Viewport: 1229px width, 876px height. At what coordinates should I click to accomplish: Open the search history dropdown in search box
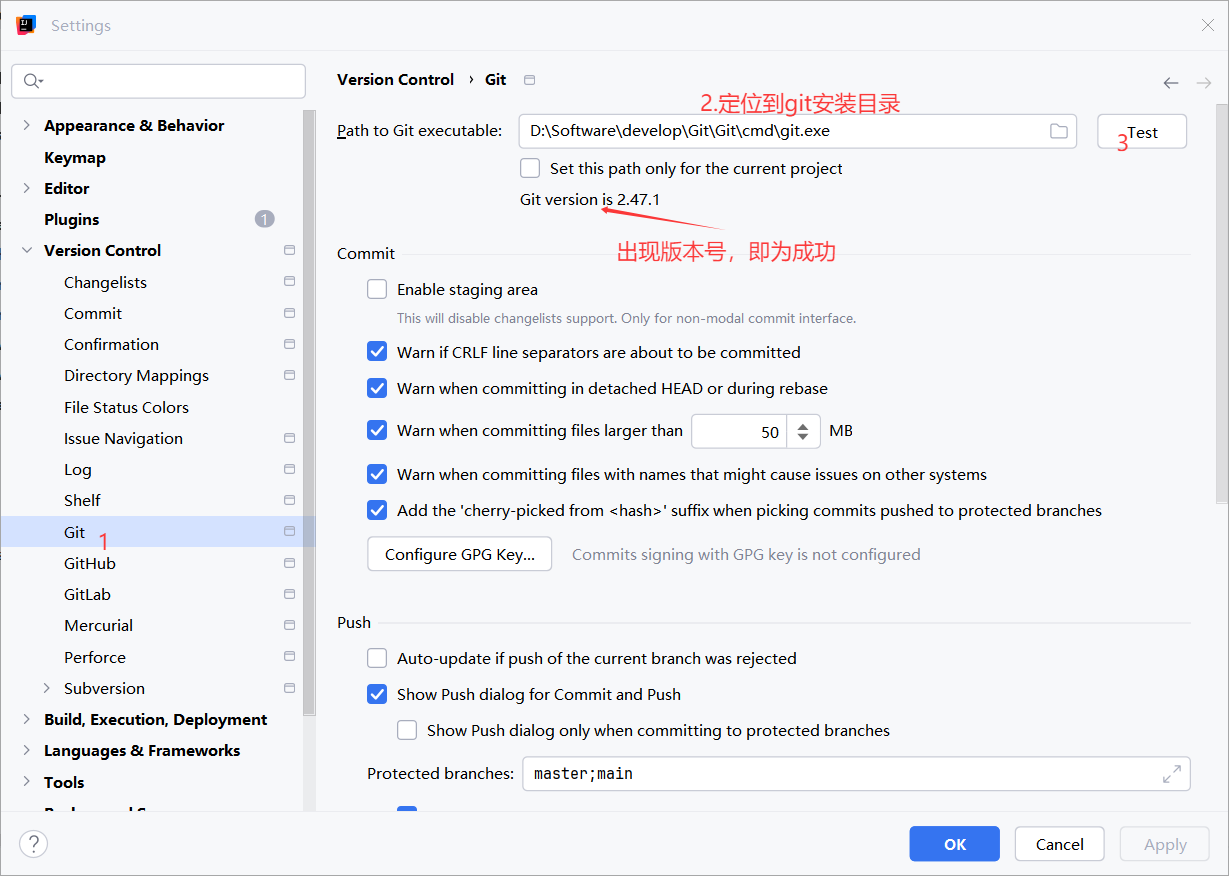click(x=42, y=82)
